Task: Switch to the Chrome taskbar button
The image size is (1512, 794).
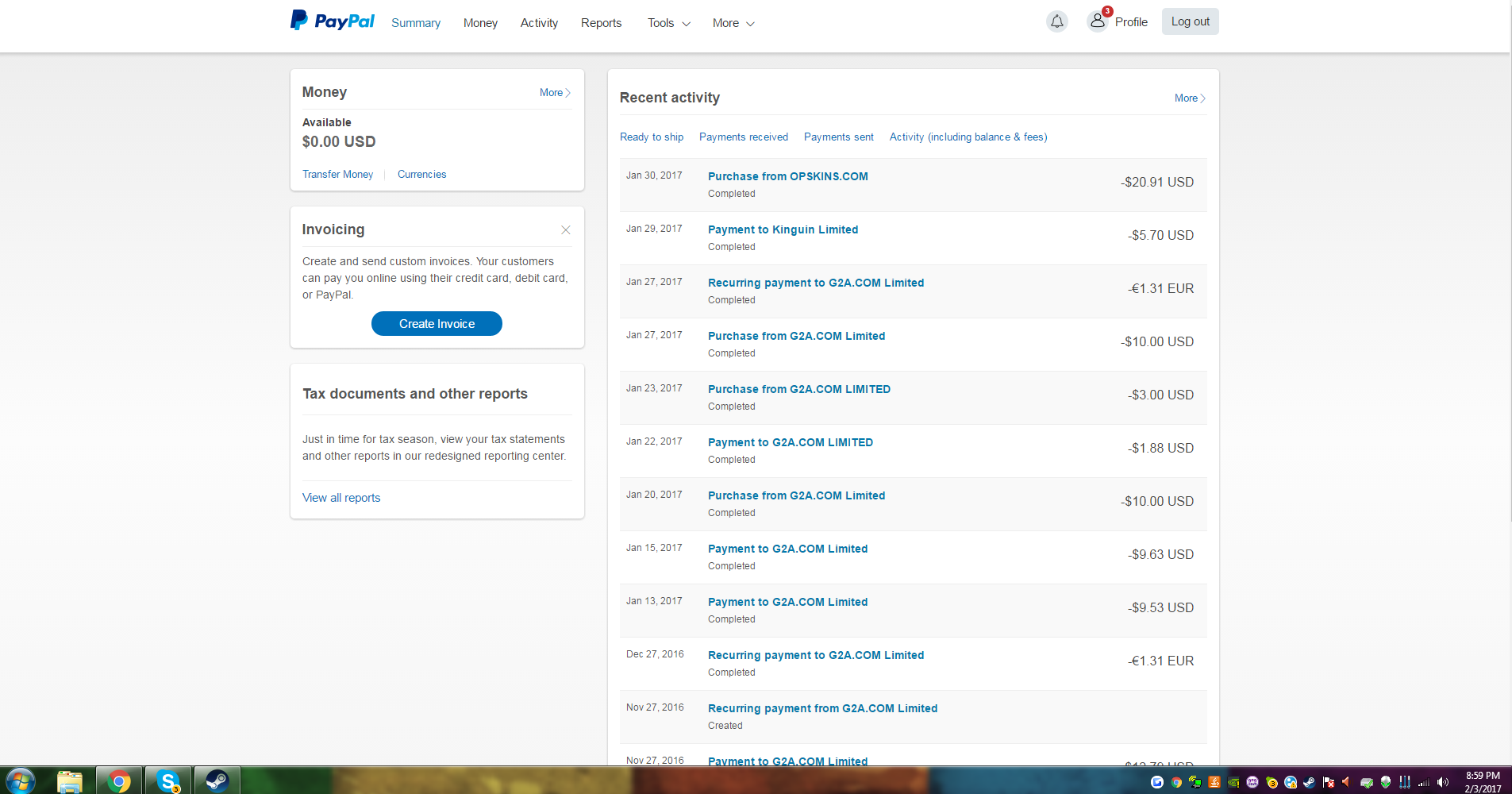Action: (119, 781)
